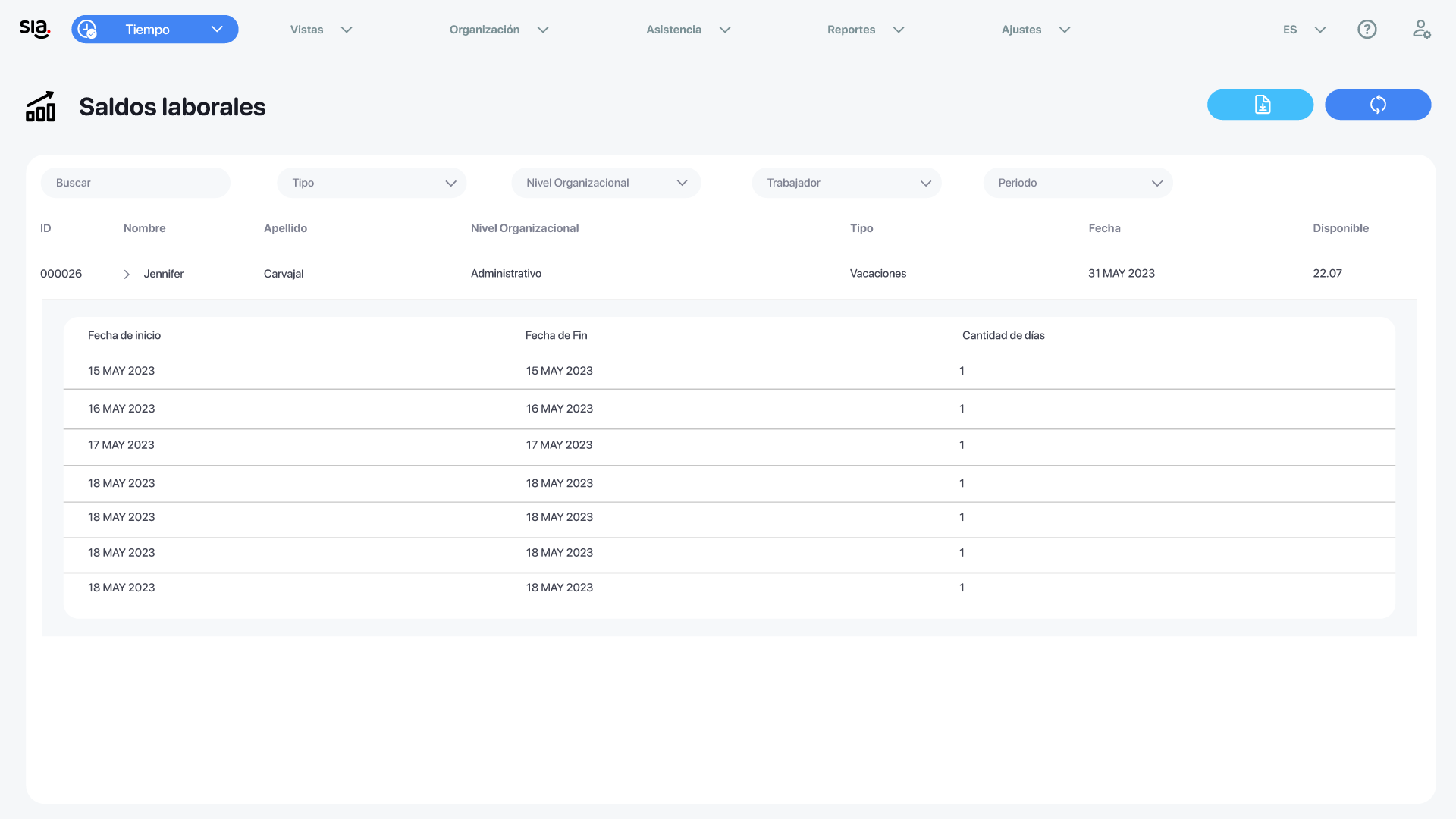Open the Trabajador filter dropdown

[x=846, y=183]
